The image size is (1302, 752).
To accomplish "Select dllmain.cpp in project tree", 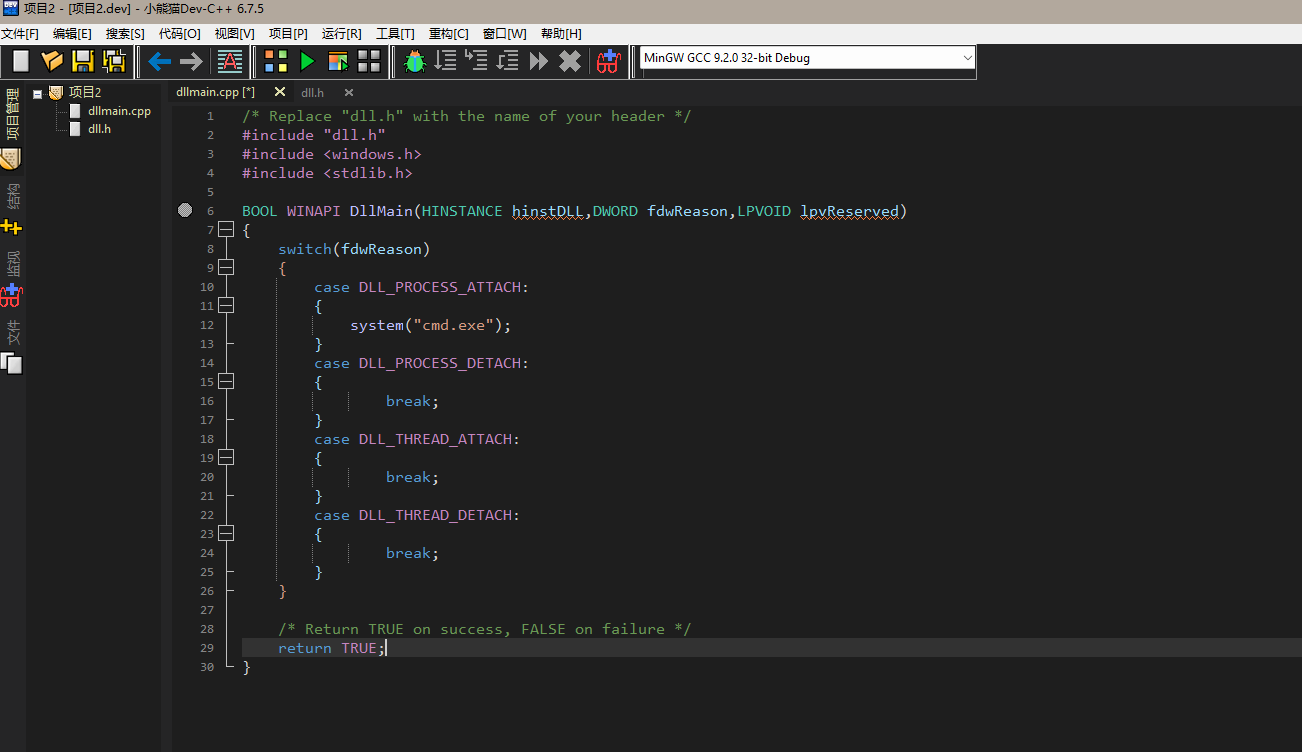I will click(119, 111).
